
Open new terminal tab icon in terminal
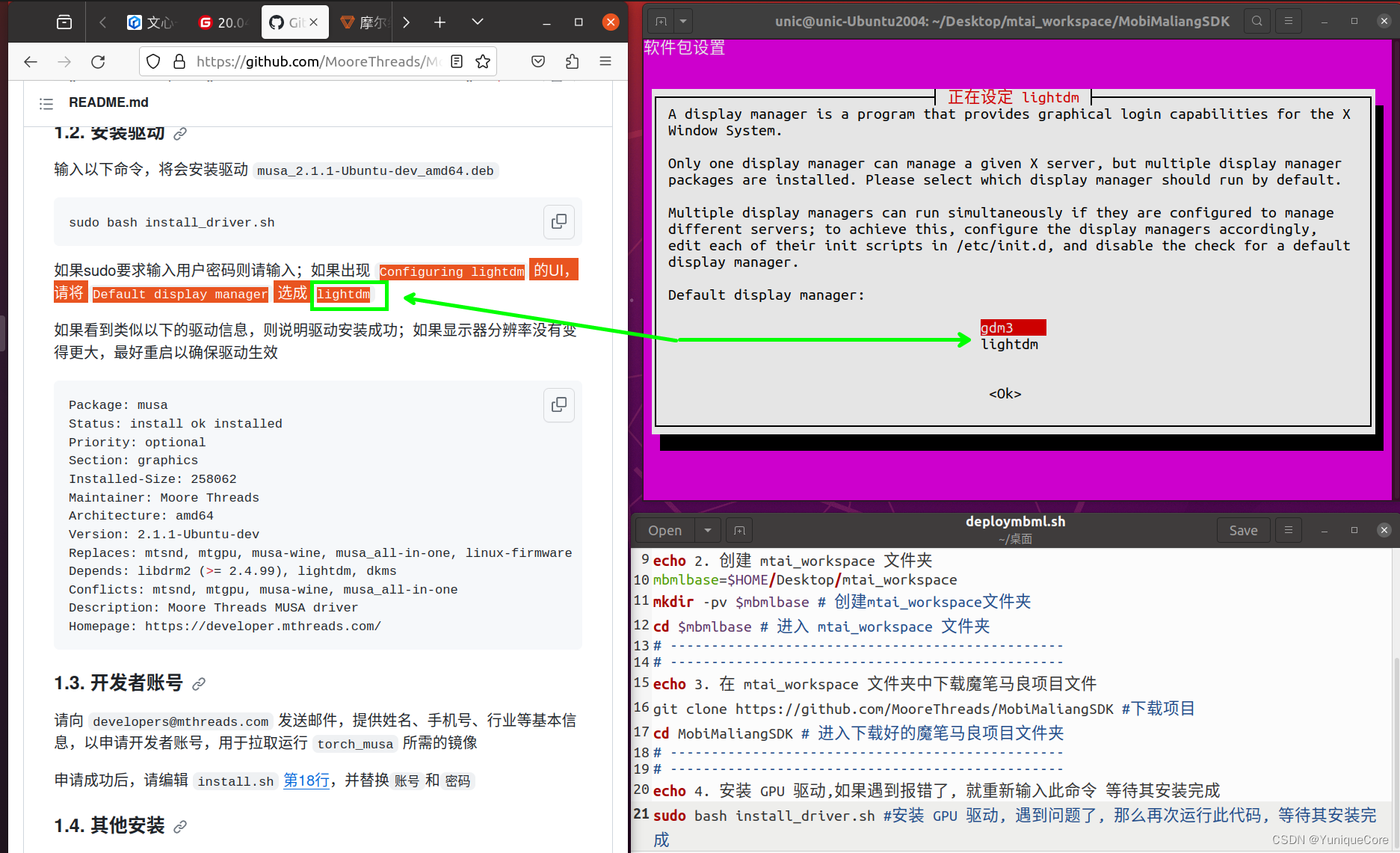click(x=661, y=22)
